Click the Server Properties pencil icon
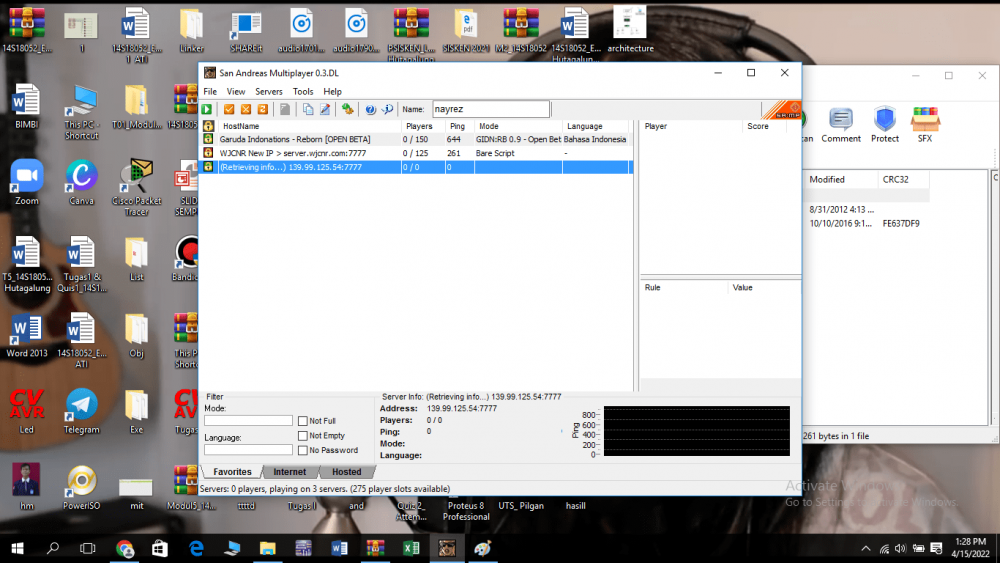The height and width of the screenshot is (563, 1000). click(325, 109)
